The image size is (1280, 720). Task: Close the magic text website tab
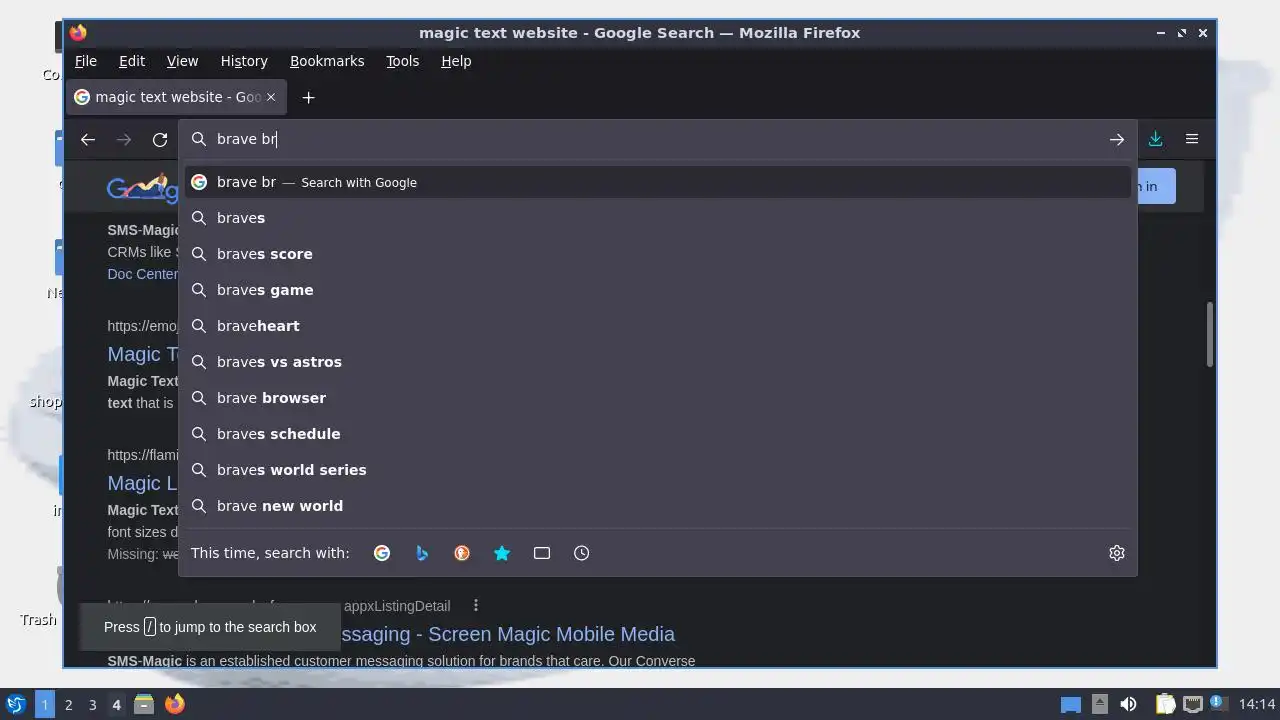click(270, 97)
